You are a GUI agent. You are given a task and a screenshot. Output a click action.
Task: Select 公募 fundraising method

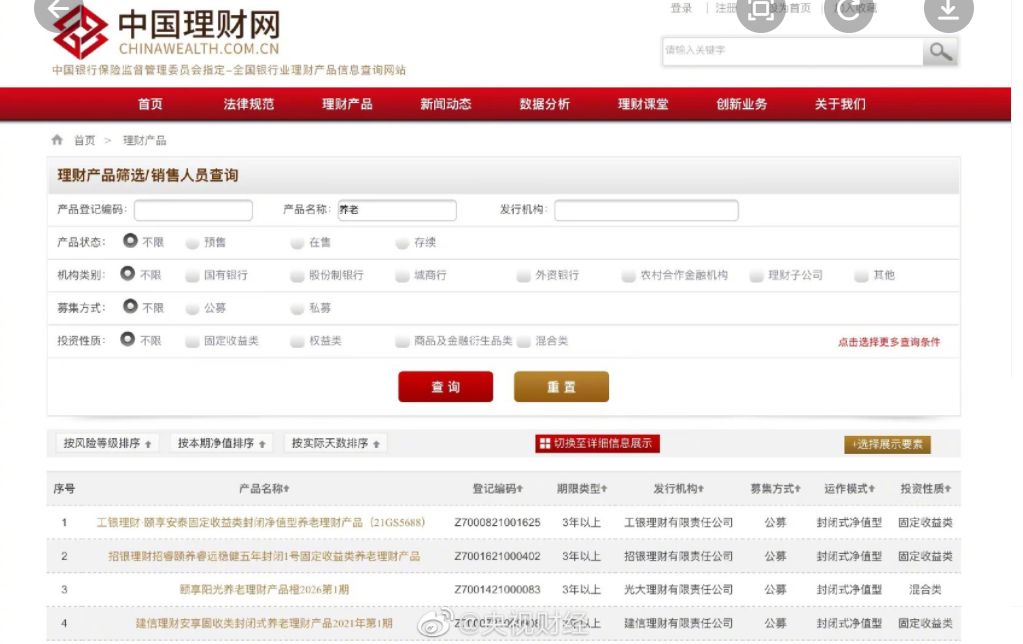192,309
